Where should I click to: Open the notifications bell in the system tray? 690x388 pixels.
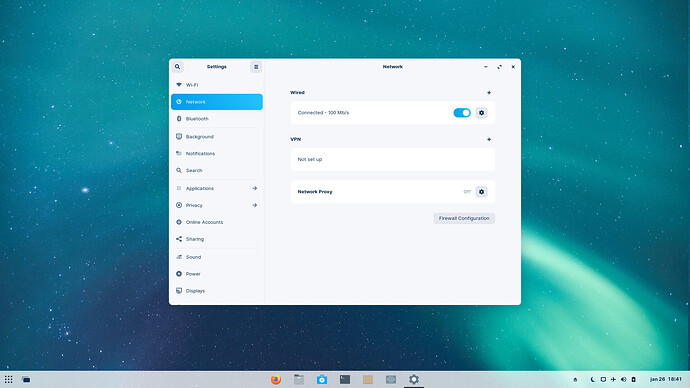tap(575, 379)
